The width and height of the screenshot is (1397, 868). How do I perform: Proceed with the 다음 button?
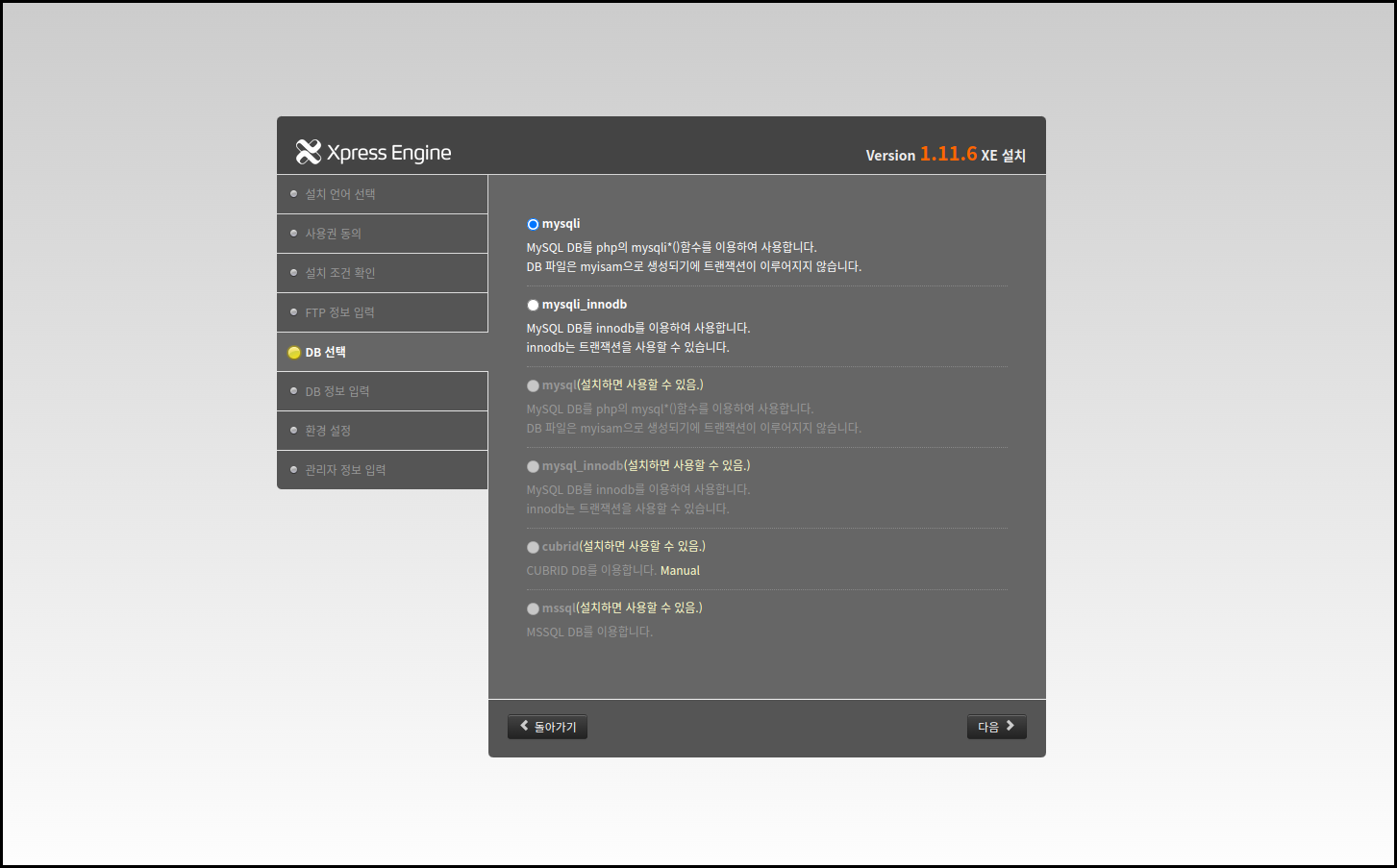996,727
